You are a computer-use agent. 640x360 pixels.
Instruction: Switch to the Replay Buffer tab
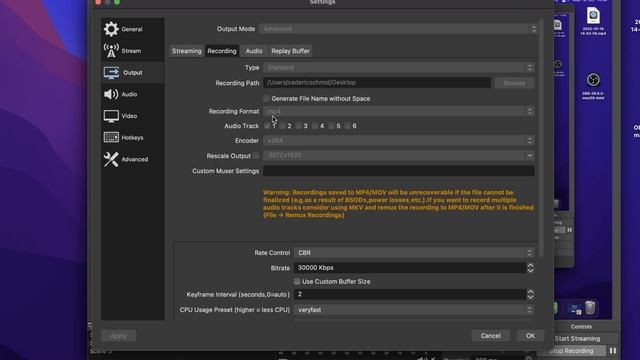290,51
